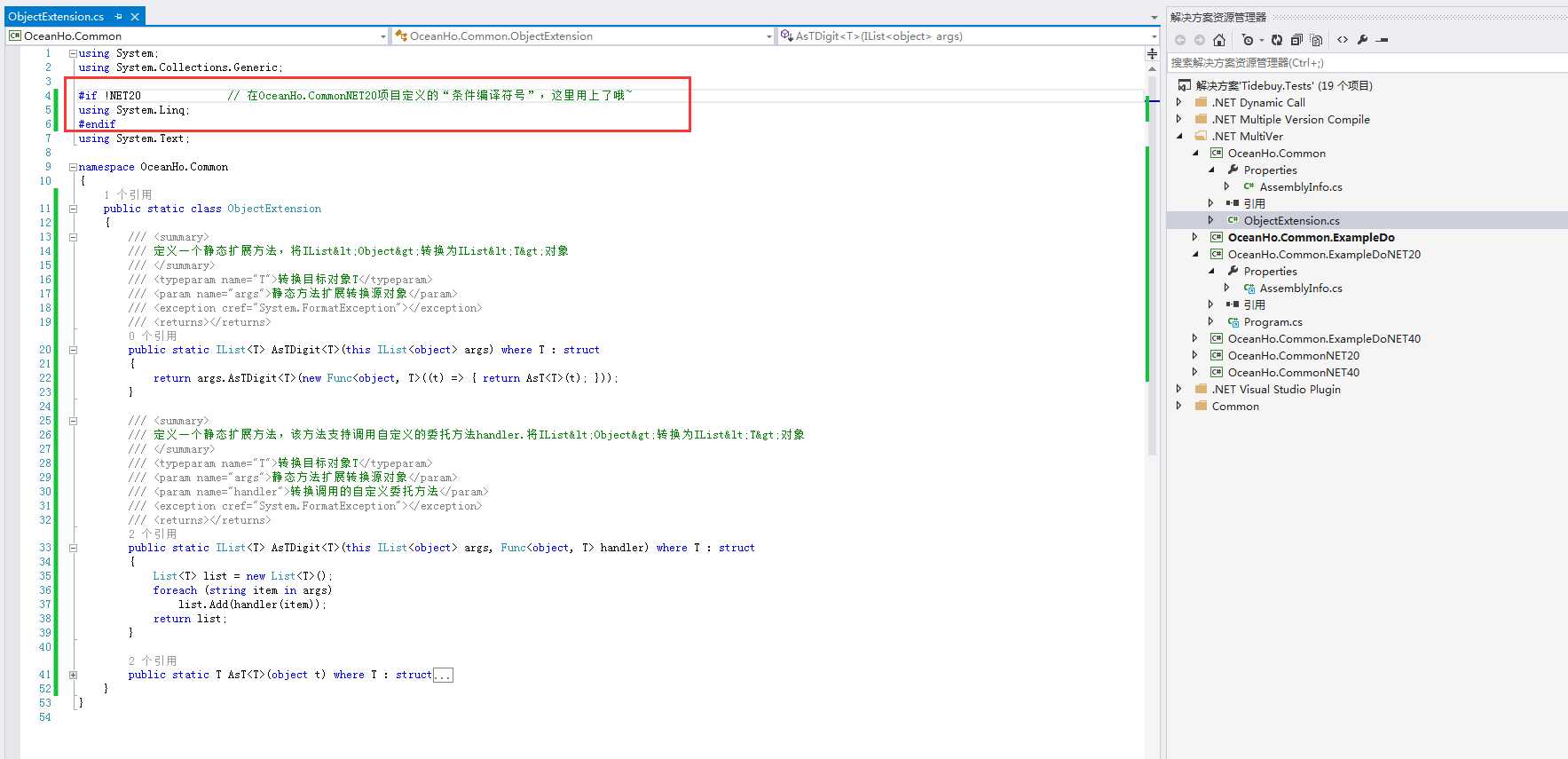Open the OceanHo.Common project scope dropdown

coord(382,36)
